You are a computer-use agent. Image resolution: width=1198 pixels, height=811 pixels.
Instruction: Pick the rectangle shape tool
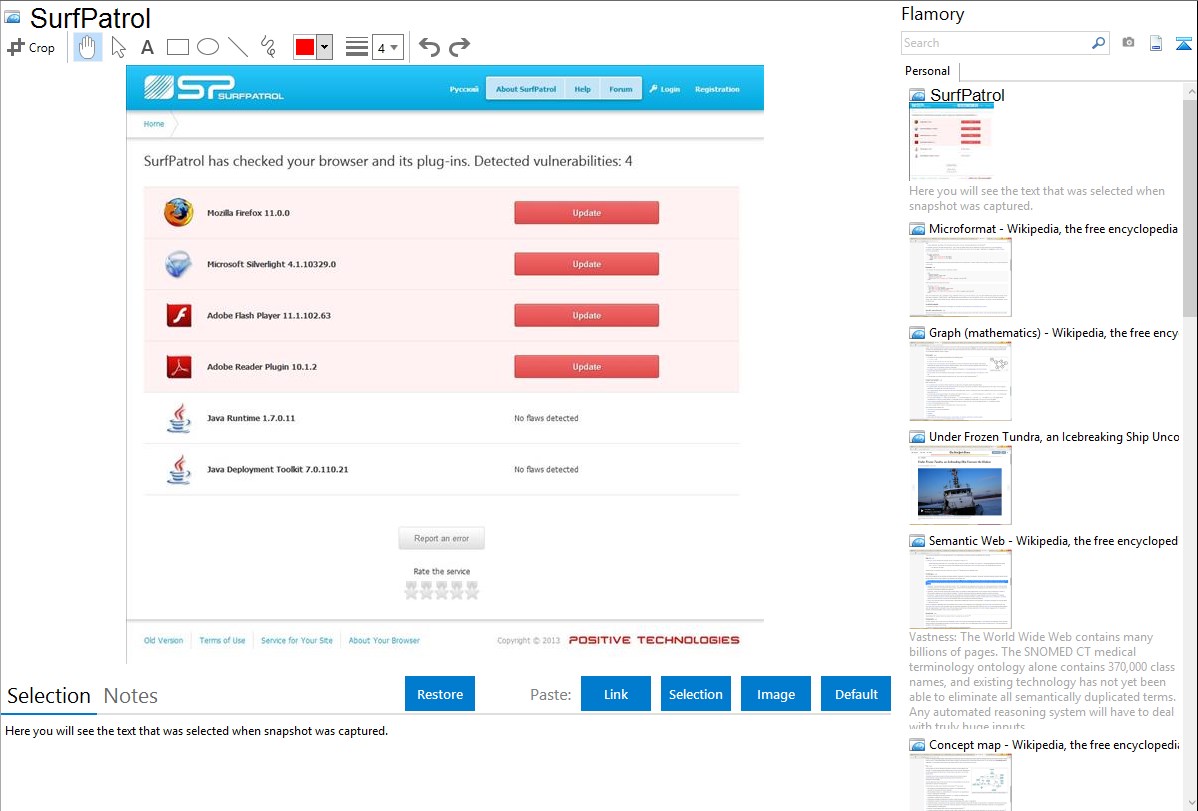click(x=177, y=47)
